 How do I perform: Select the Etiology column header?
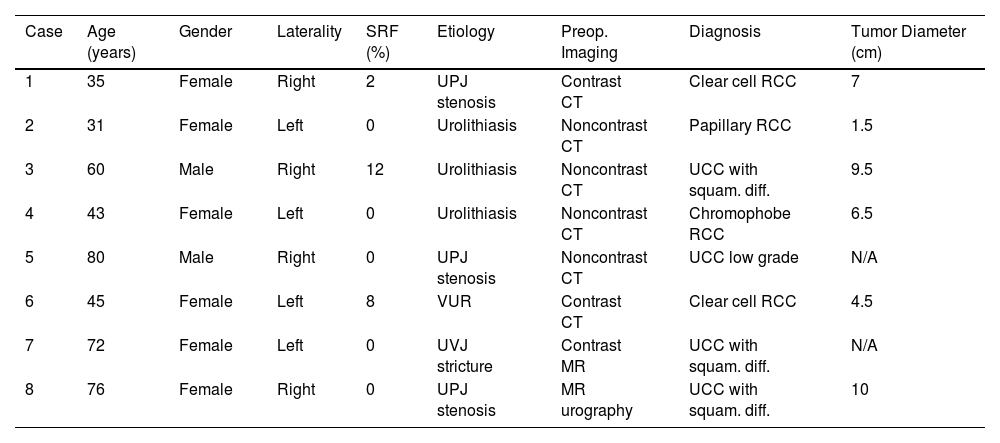pyautogui.click(x=465, y=32)
